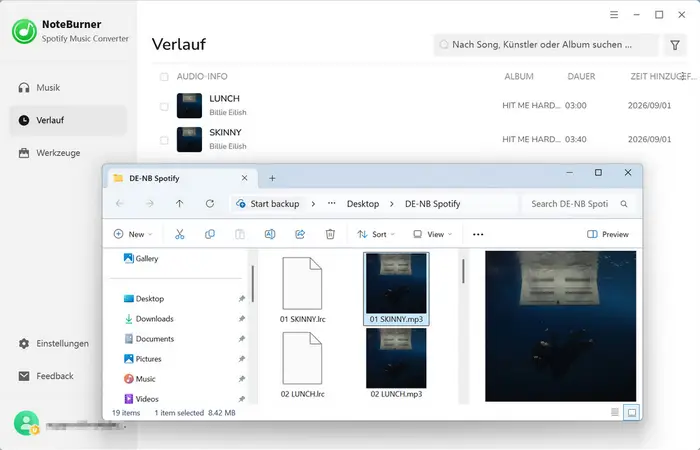The height and width of the screenshot is (450, 700).
Task: Click the NoteBurner logo icon
Action: click(24, 31)
